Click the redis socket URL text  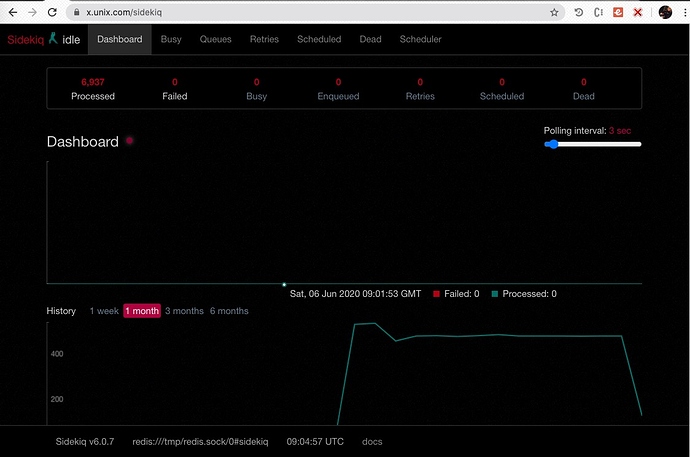[x=200, y=442]
